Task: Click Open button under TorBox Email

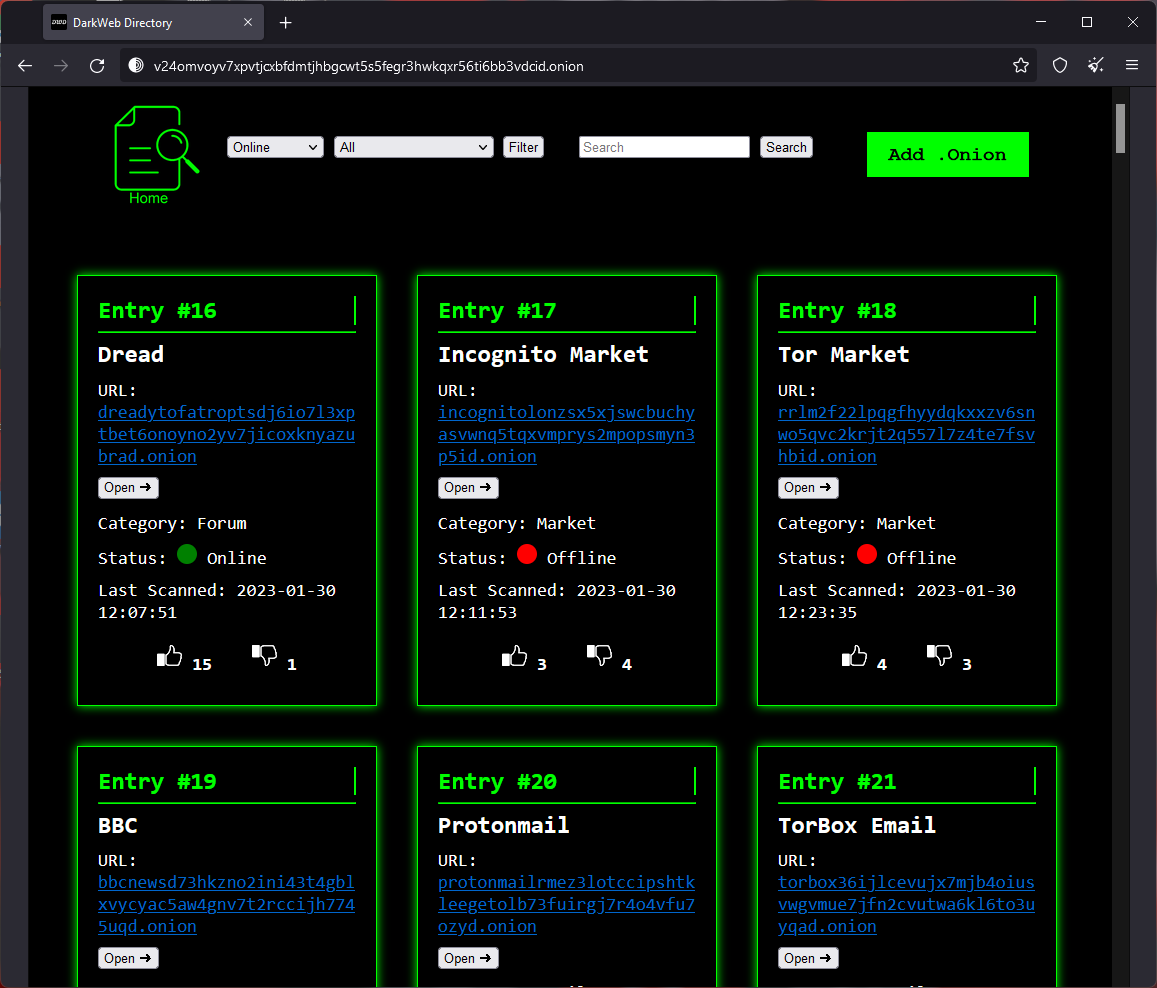Action: pyautogui.click(x=808, y=958)
